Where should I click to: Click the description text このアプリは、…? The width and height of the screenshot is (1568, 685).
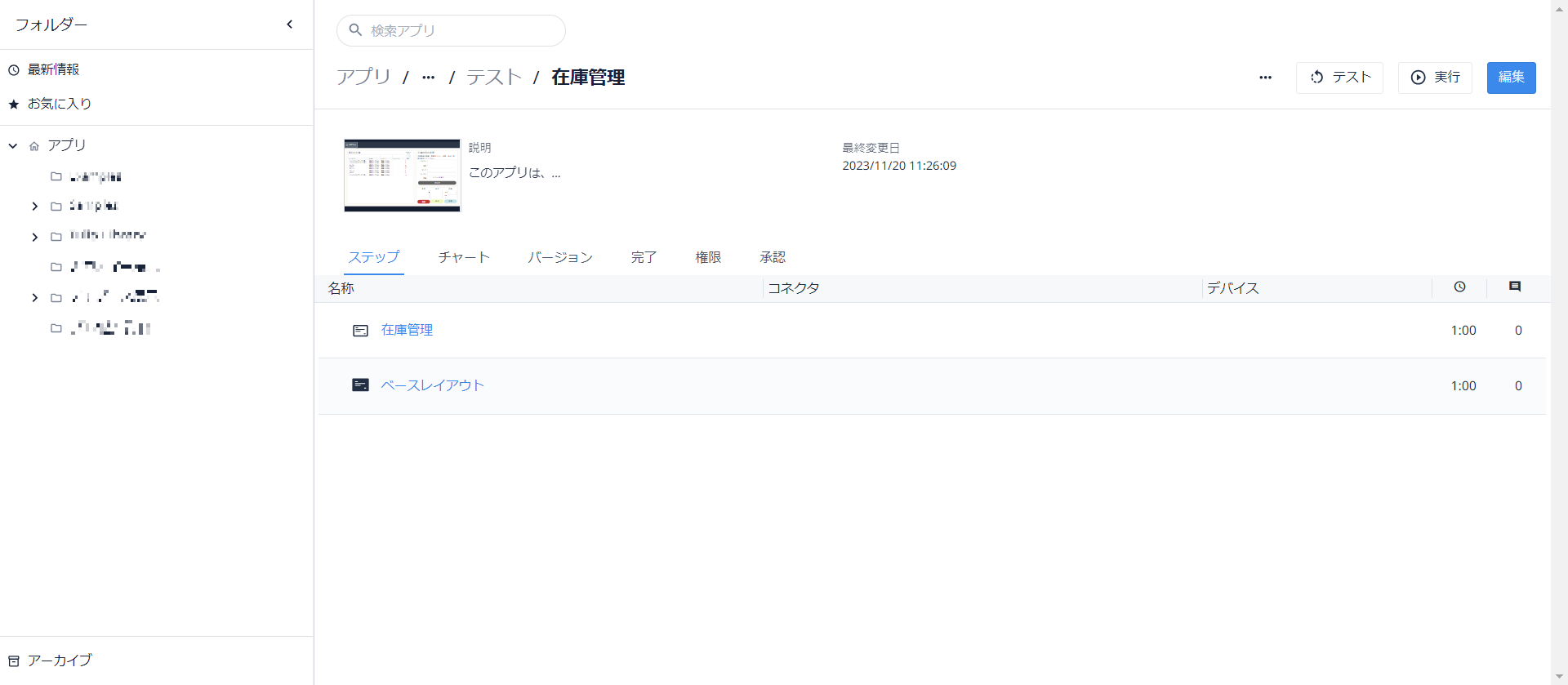(514, 173)
